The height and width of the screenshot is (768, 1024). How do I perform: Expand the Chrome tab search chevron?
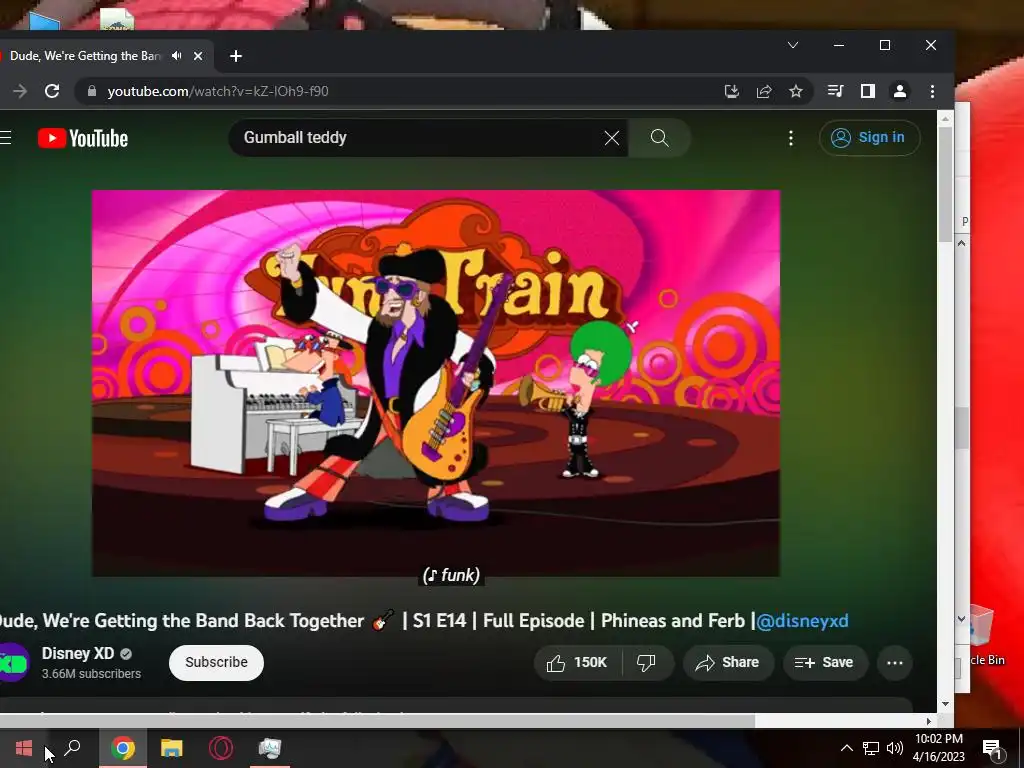point(793,45)
